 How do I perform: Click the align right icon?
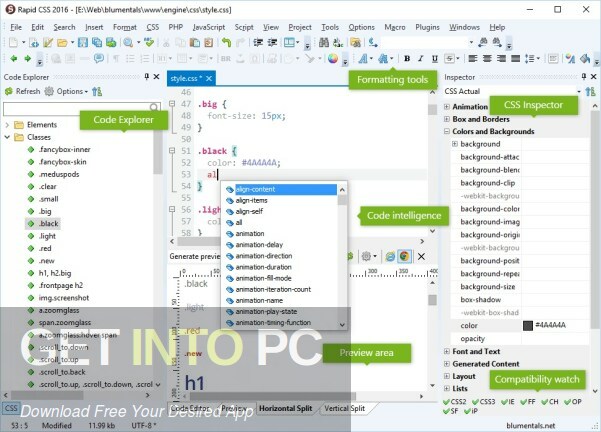[x=501, y=59]
